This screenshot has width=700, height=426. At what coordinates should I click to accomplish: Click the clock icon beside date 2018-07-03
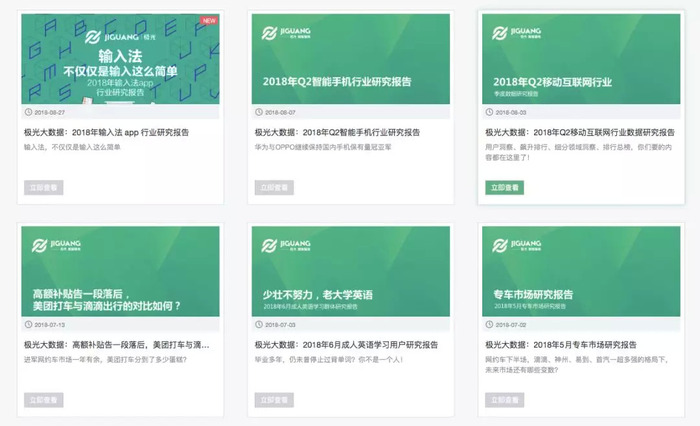point(259,325)
